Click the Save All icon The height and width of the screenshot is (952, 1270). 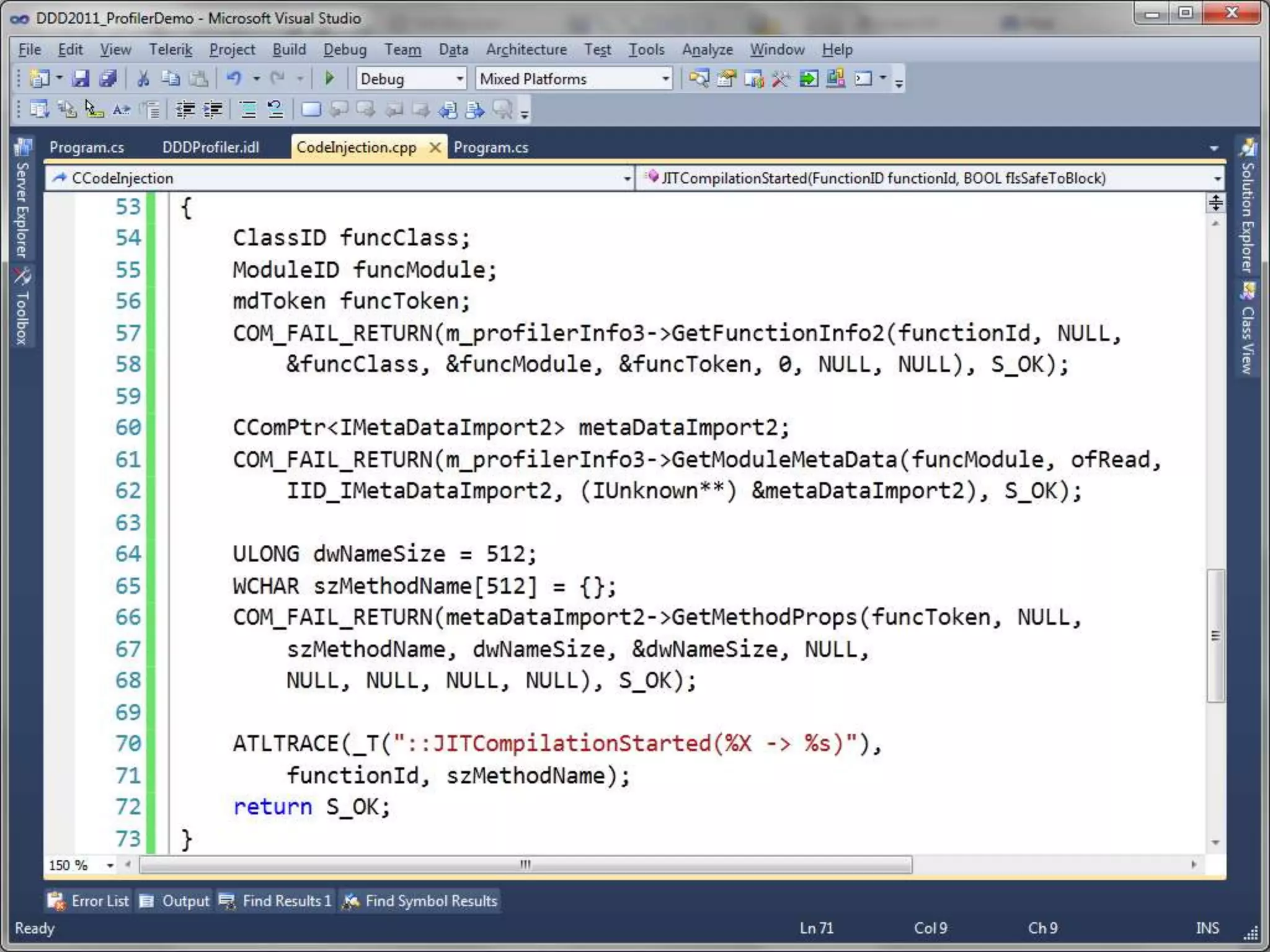pyautogui.click(x=109, y=79)
